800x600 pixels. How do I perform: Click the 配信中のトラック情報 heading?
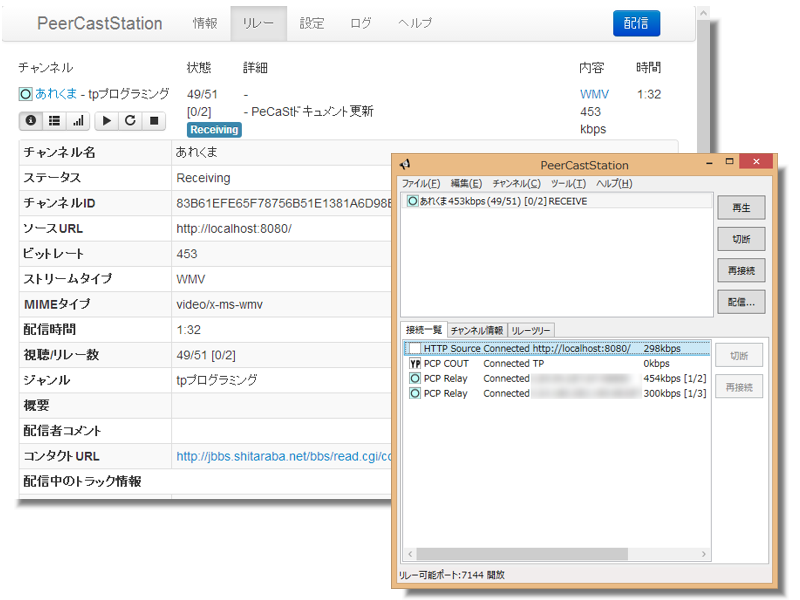(82, 482)
